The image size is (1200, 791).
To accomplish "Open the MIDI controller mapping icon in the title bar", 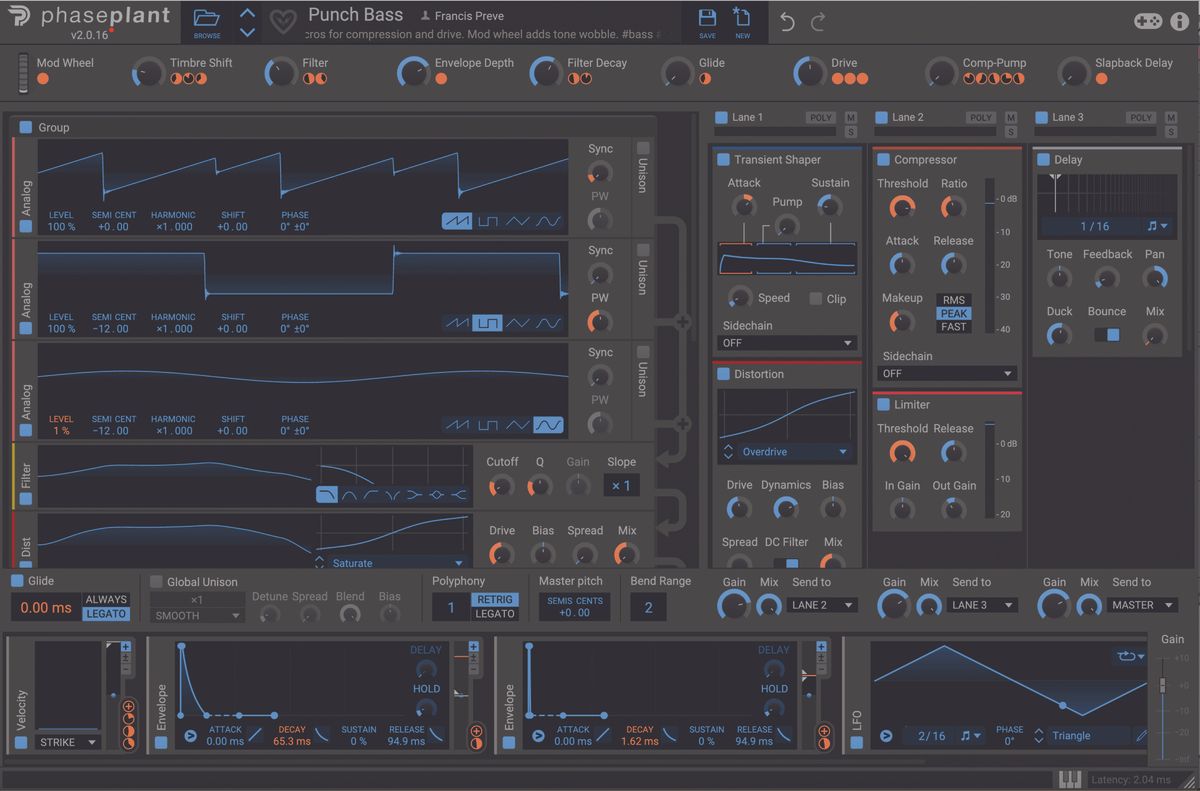I will [1148, 20].
